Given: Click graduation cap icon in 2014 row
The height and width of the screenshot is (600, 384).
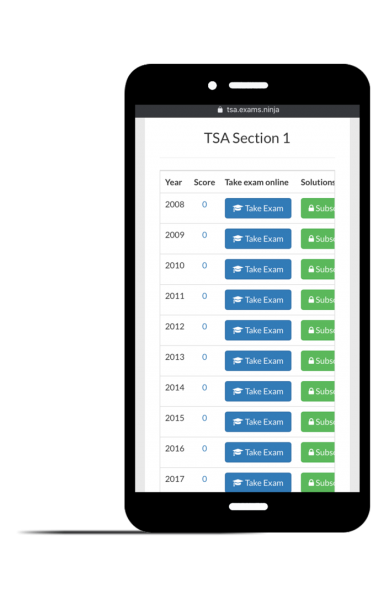Looking at the screenshot, I should pyautogui.click(x=238, y=391).
